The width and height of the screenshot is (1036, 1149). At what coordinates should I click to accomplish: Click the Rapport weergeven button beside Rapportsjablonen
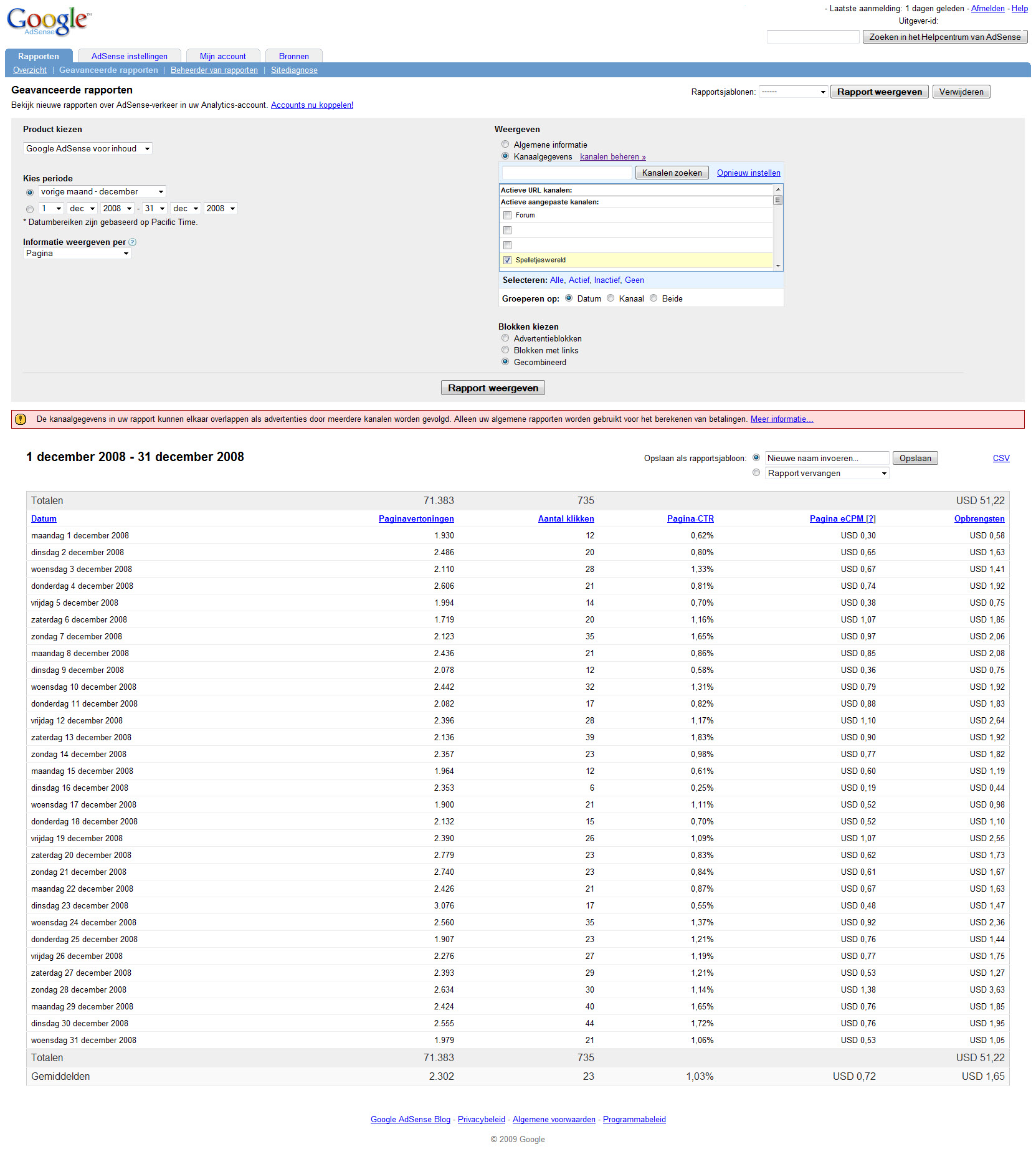pos(879,92)
